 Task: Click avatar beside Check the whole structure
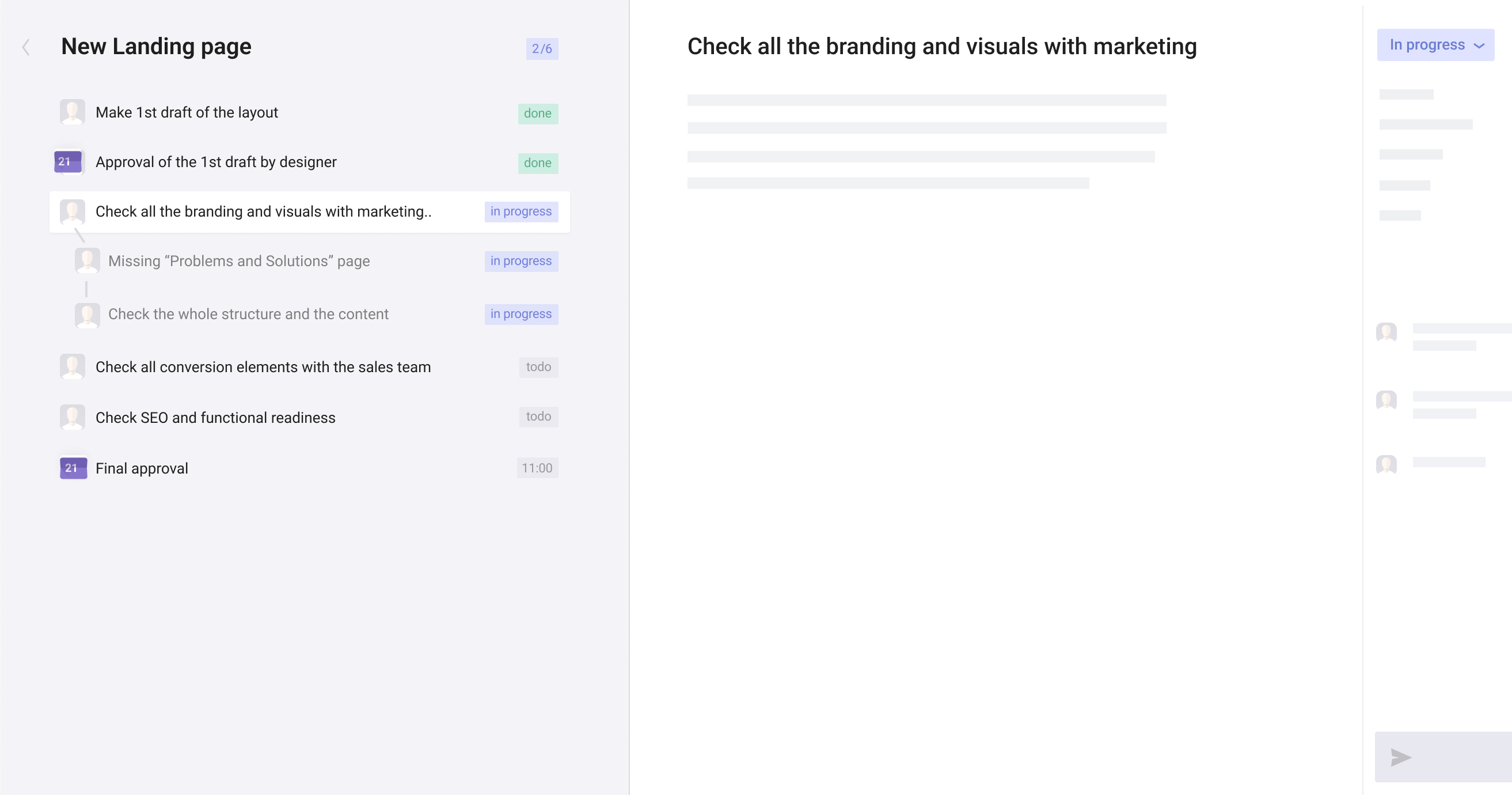point(88,315)
